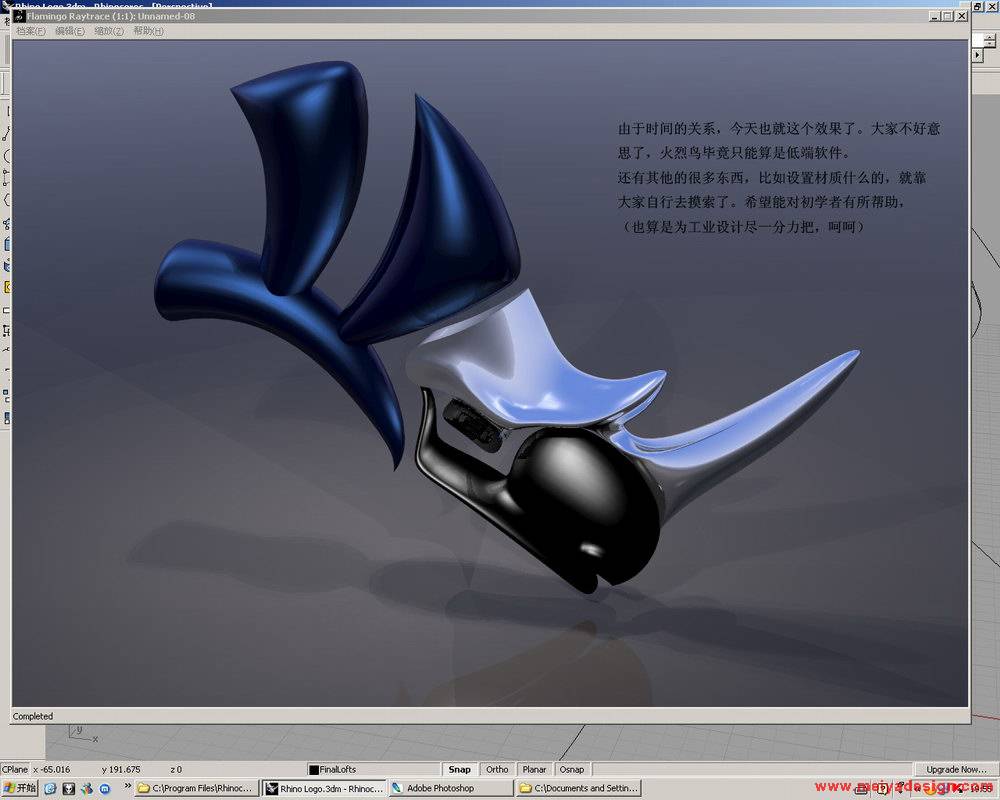Switch to Adobe Photoshop taskbar button

click(x=452, y=789)
